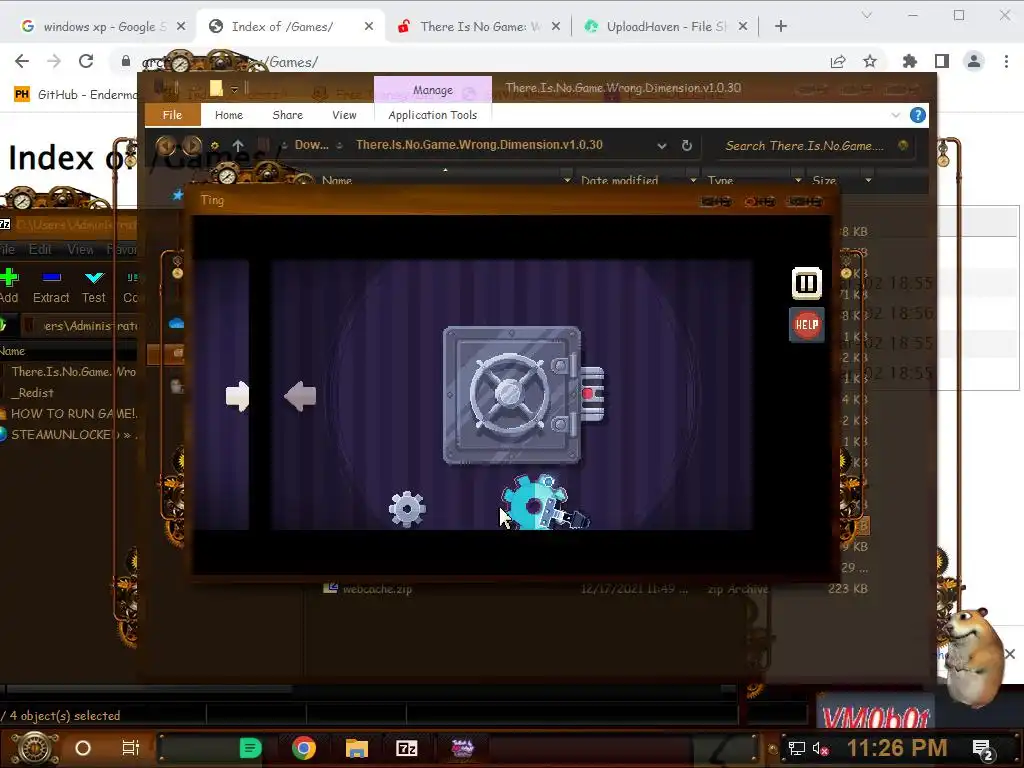Reload the Chrome page
The height and width of the screenshot is (768, 1024).
click(x=86, y=61)
